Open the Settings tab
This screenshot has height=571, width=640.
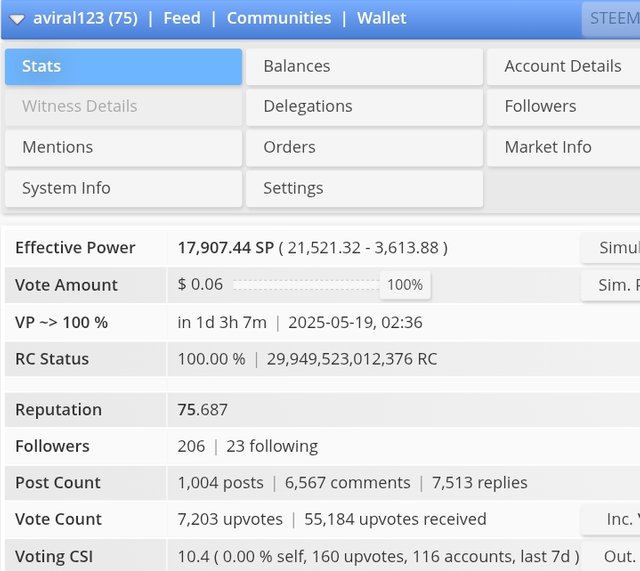[x=364, y=188]
